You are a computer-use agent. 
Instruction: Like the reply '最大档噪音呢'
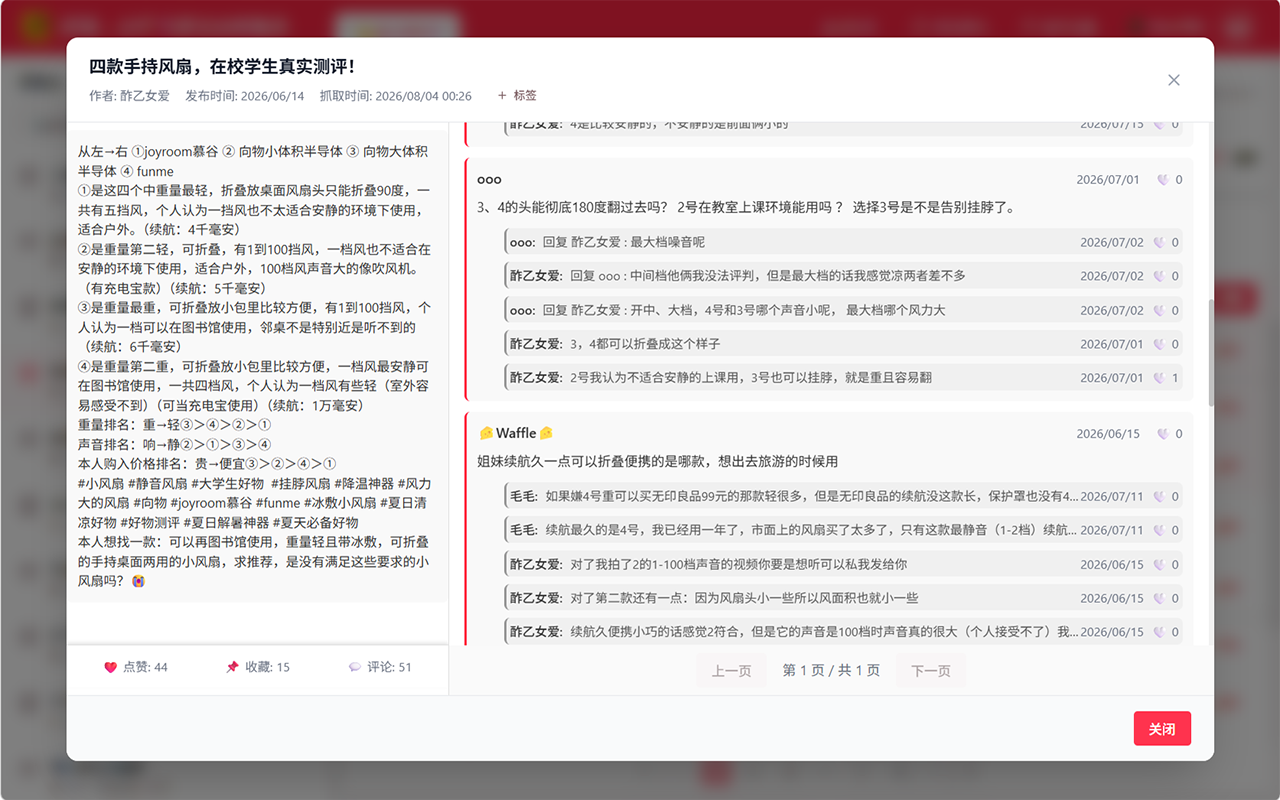point(1159,242)
